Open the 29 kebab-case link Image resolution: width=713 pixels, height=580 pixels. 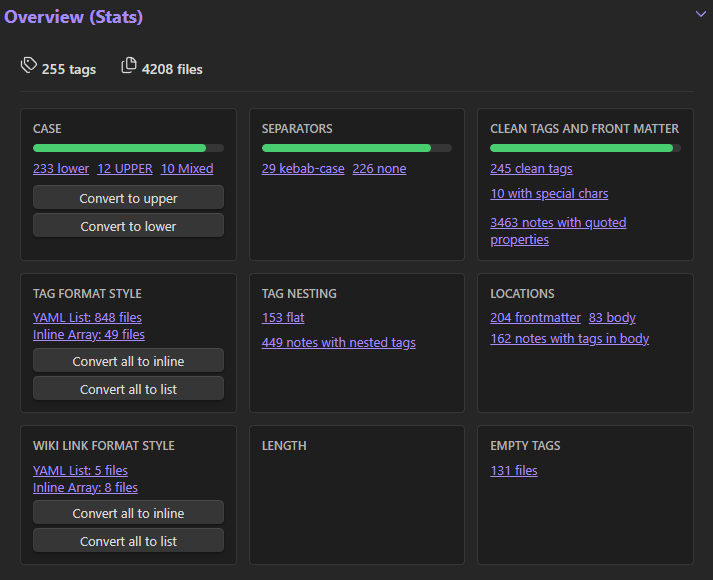(303, 169)
